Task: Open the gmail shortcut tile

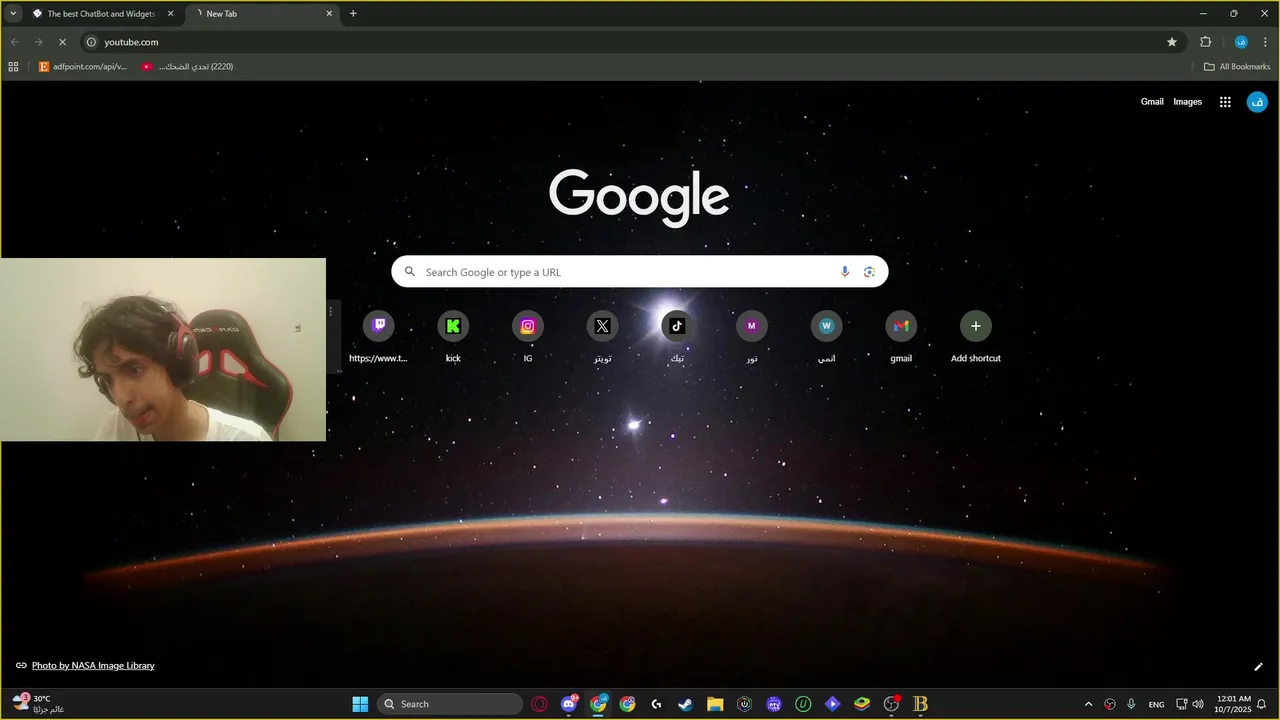Action: point(901,336)
